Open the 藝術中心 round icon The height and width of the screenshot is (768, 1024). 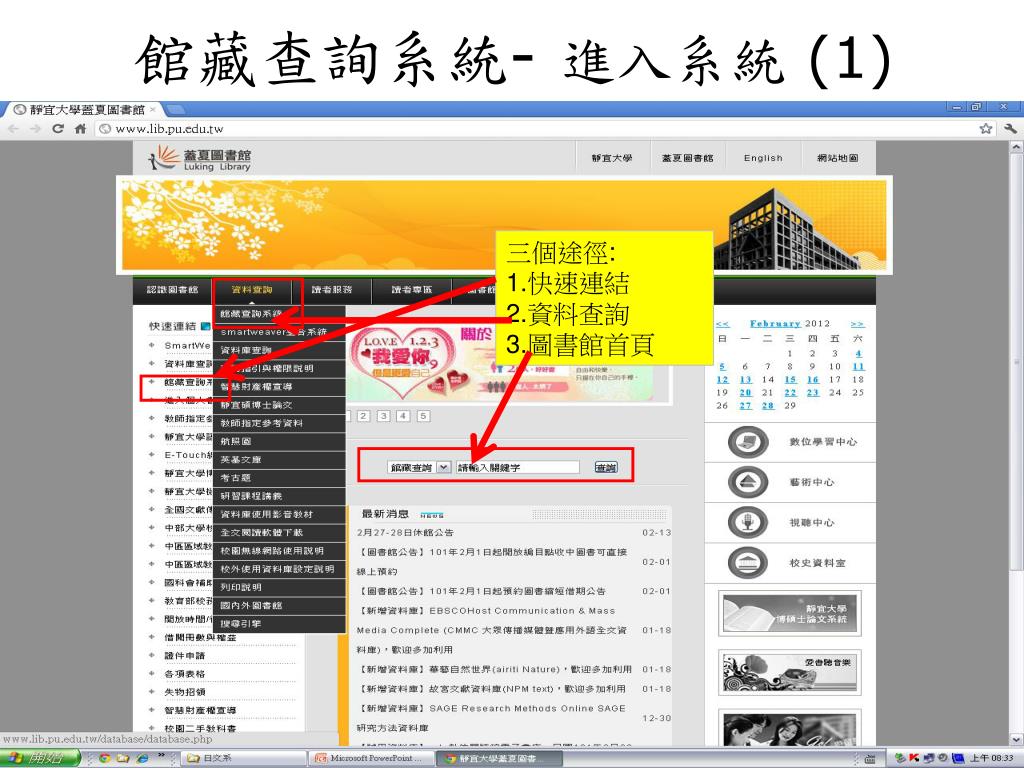click(748, 482)
